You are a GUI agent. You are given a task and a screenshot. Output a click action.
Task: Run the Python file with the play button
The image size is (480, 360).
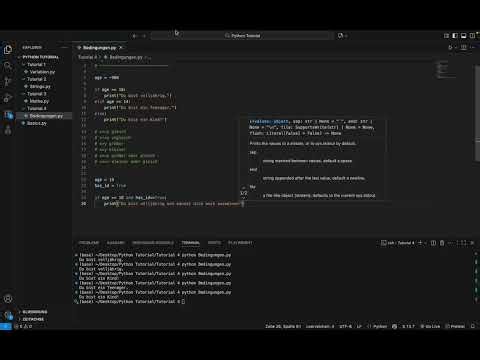coord(450,47)
